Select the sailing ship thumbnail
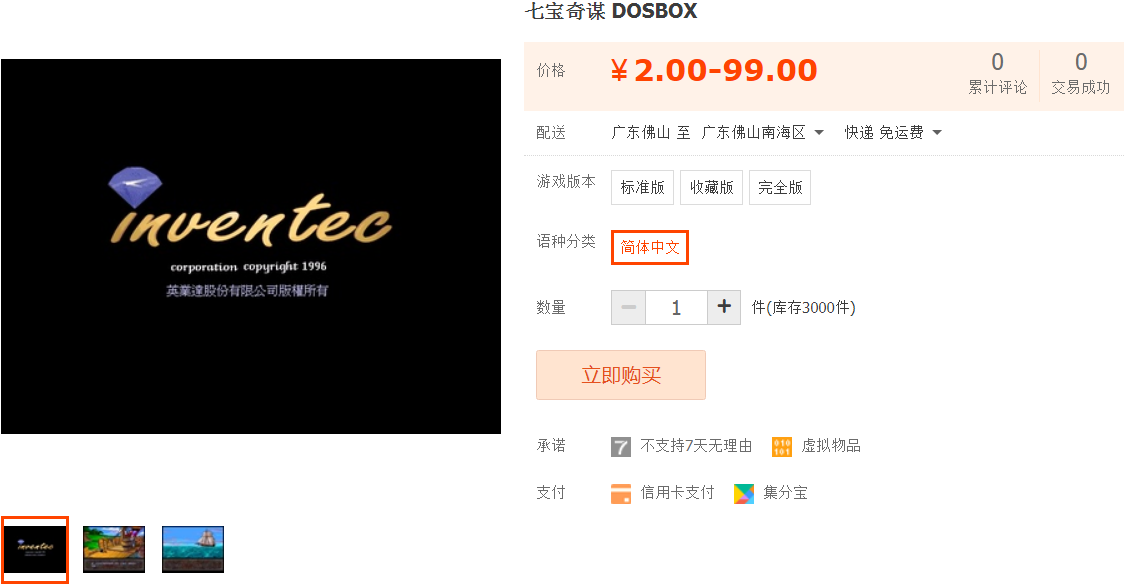Screen dimensions: 1128x586 [x=193, y=549]
